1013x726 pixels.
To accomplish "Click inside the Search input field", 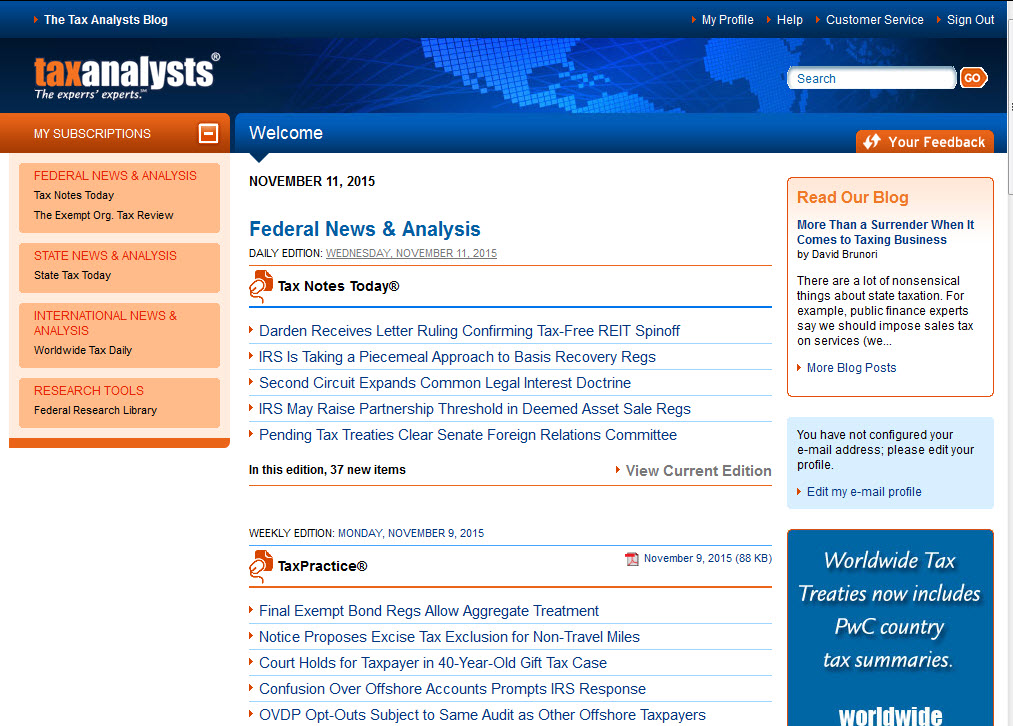I will coord(871,77).
